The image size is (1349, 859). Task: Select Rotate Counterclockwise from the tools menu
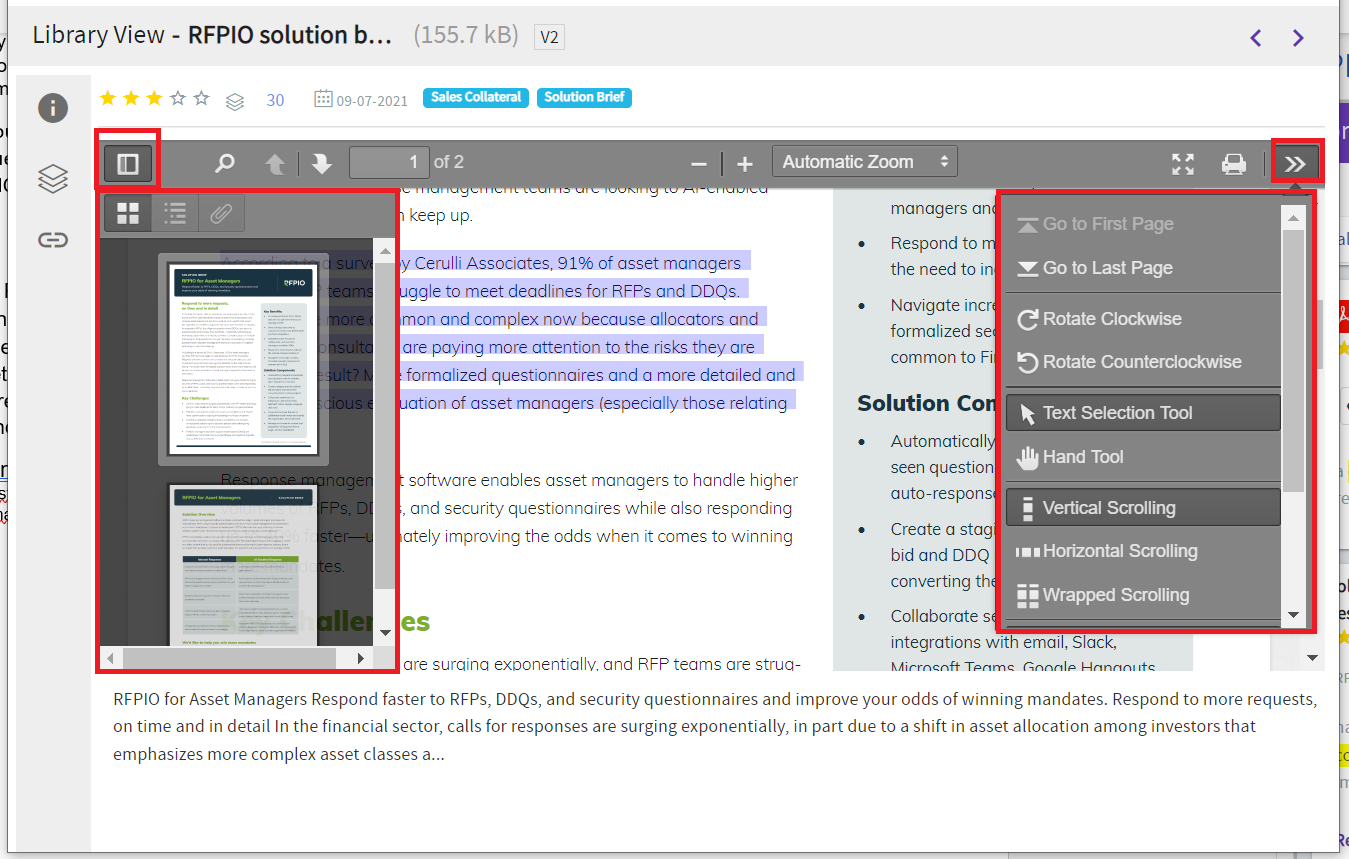click(x=1143, y=362)
